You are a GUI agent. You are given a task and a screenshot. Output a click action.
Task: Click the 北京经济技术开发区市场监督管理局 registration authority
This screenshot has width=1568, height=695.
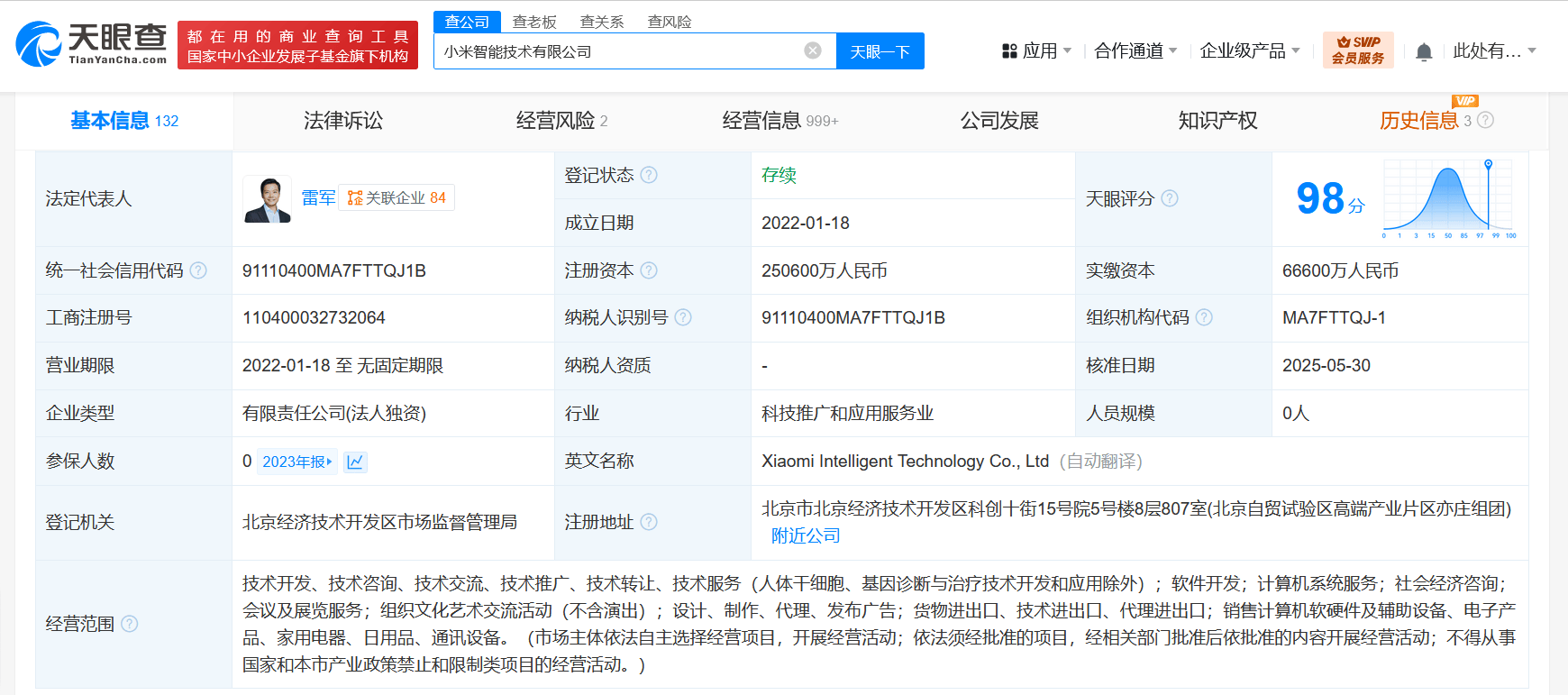pyautogui.click(x=379, y=522)
